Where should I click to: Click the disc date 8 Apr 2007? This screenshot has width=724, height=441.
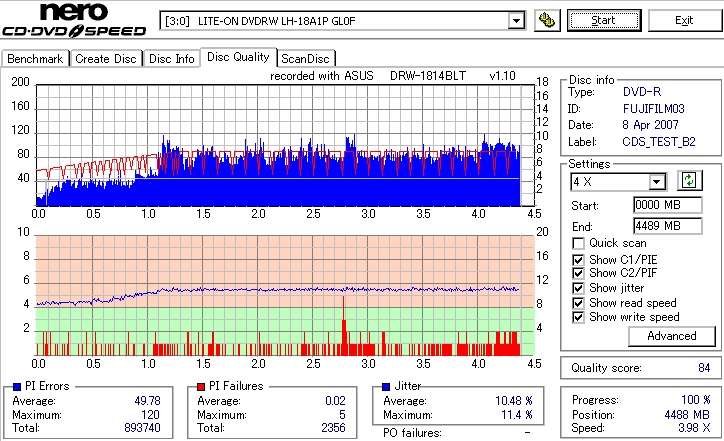[650, 125]
